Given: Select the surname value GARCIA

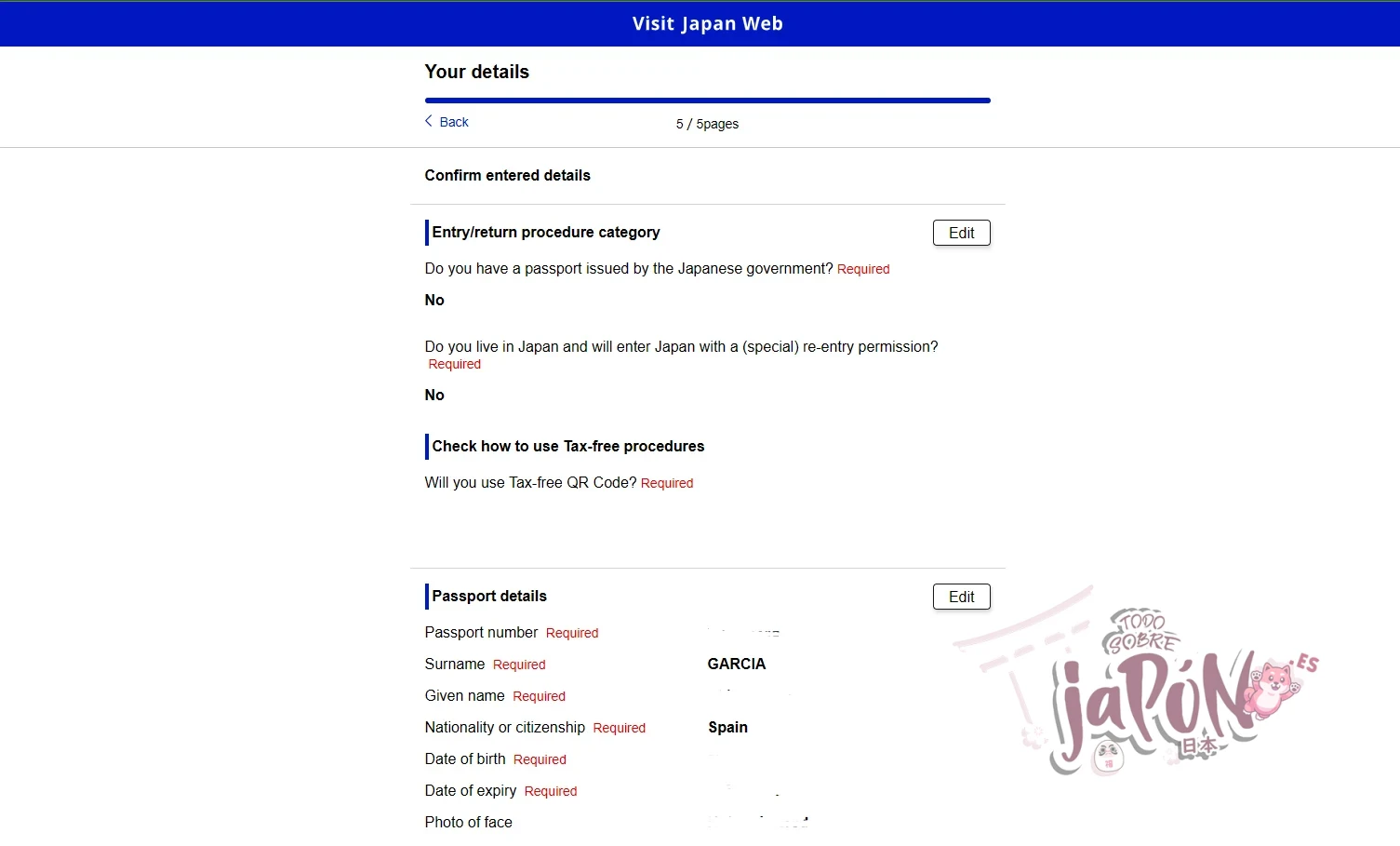Looking at the screenshot, I should (x=737, y=664).
